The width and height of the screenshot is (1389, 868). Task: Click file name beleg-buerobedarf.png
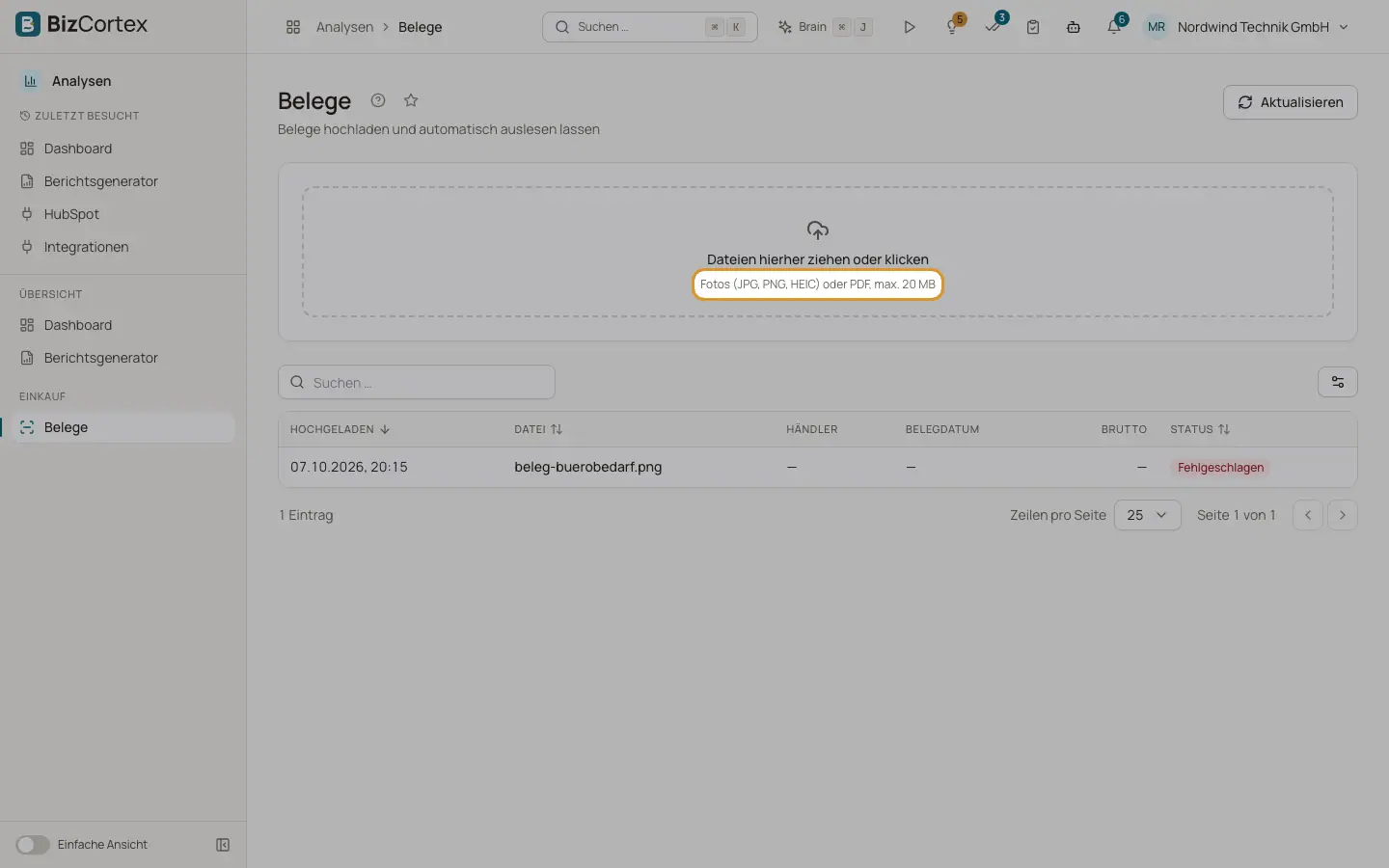pyautogui.click(x=588, y=467)
